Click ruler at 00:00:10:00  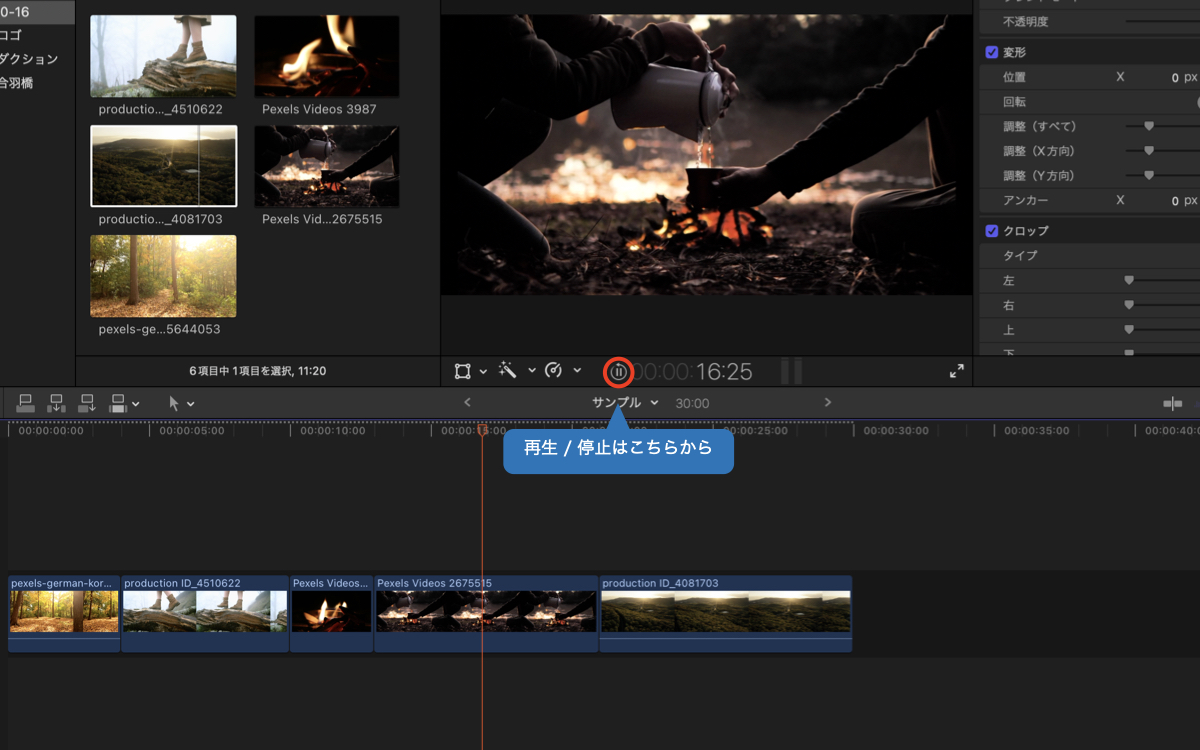point(332,431)
